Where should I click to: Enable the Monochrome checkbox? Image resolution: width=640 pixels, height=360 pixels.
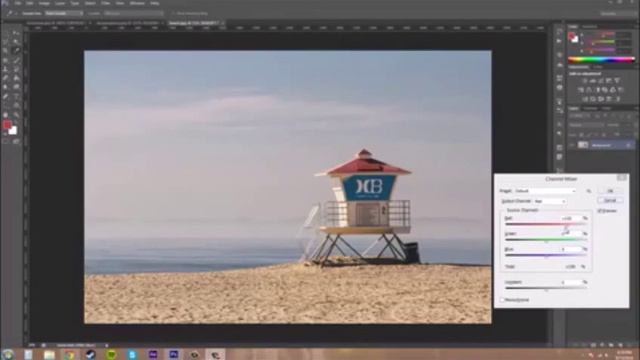pos(502,300)
